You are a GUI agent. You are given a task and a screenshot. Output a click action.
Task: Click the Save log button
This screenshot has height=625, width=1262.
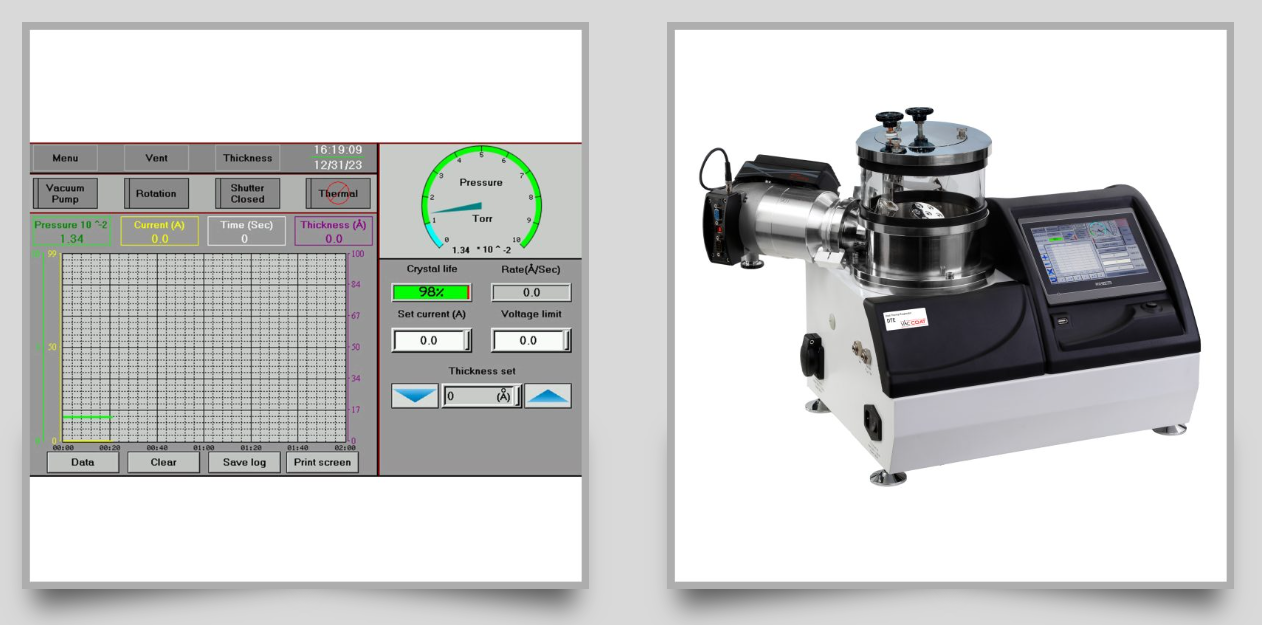[244, 462]
